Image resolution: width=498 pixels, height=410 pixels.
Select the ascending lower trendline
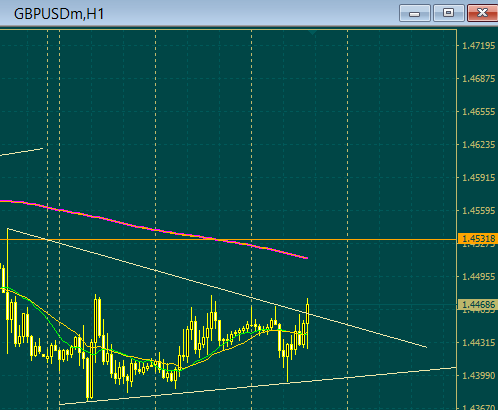[x=258, y=386]
